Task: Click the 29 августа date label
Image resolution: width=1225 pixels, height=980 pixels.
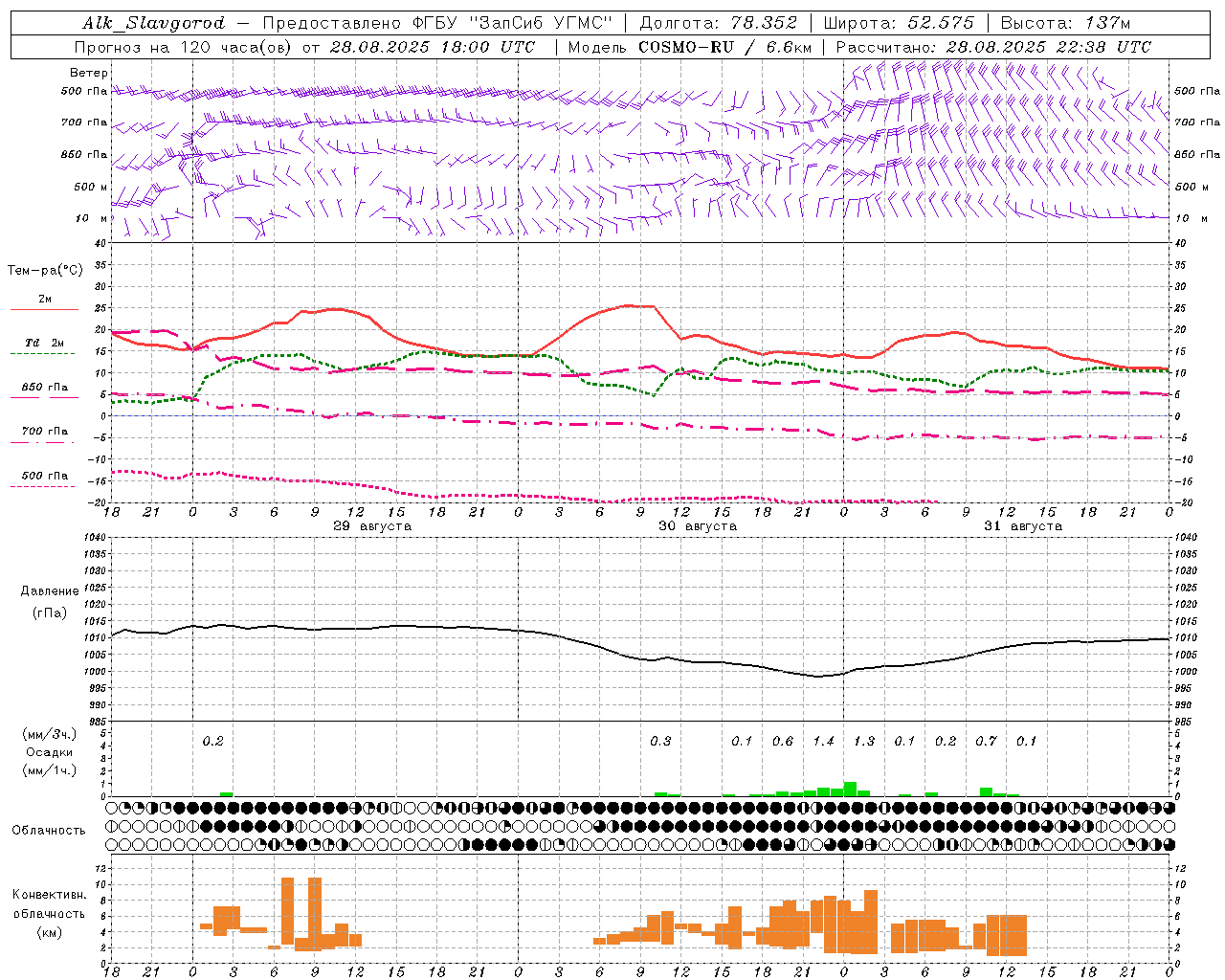Action: pos(372,526)
